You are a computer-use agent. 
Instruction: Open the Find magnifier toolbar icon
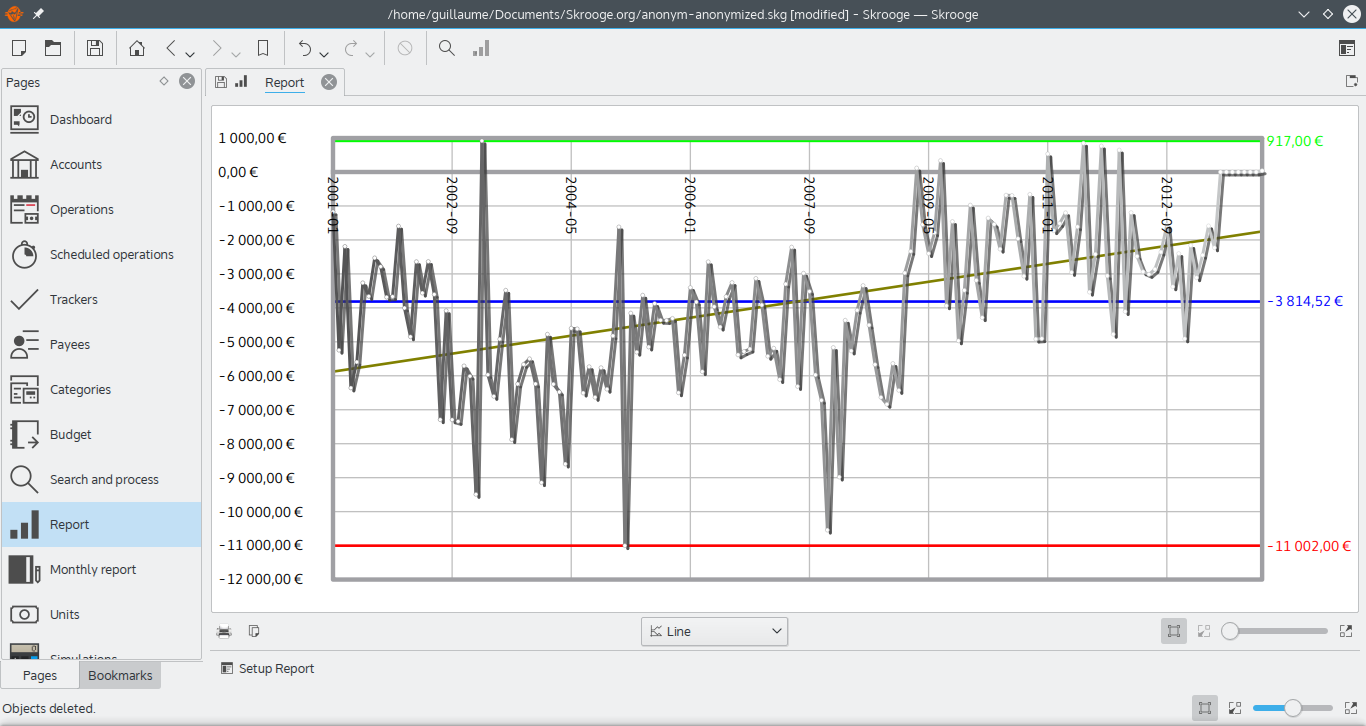[447, 48]
